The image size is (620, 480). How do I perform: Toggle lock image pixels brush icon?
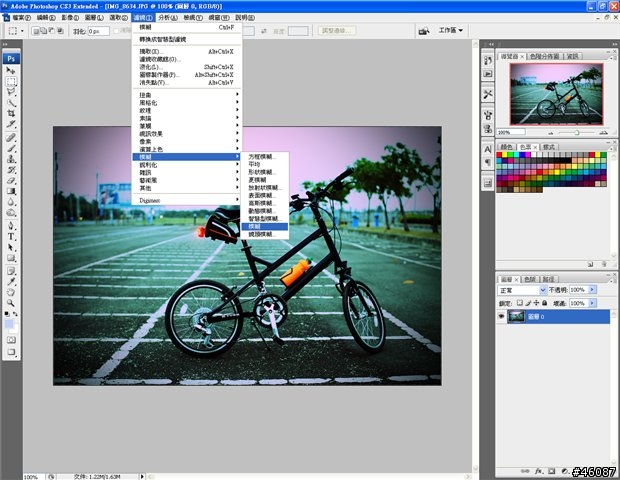tap(528, 303)
